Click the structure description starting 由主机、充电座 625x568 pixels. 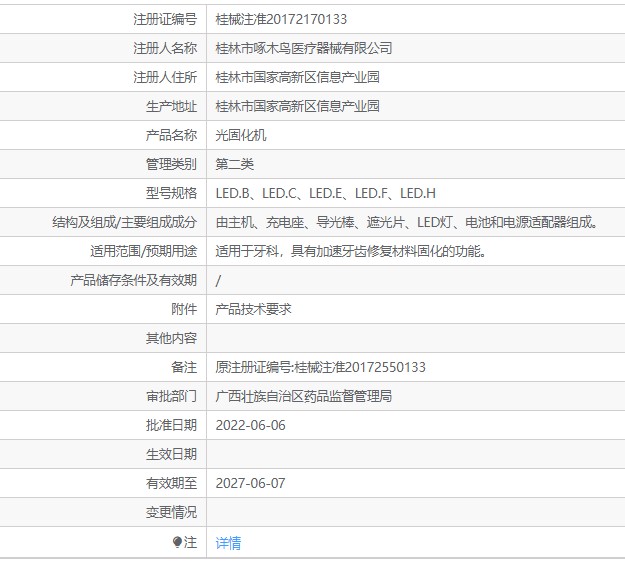pyautogui.click(x=407, y=222)
